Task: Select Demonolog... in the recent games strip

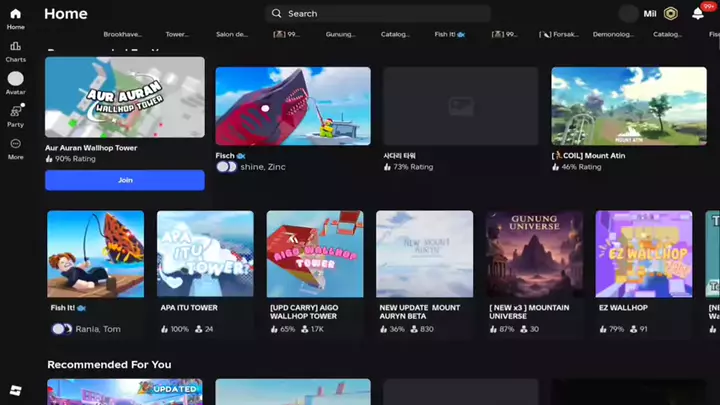Action: [x=613, y=34]
